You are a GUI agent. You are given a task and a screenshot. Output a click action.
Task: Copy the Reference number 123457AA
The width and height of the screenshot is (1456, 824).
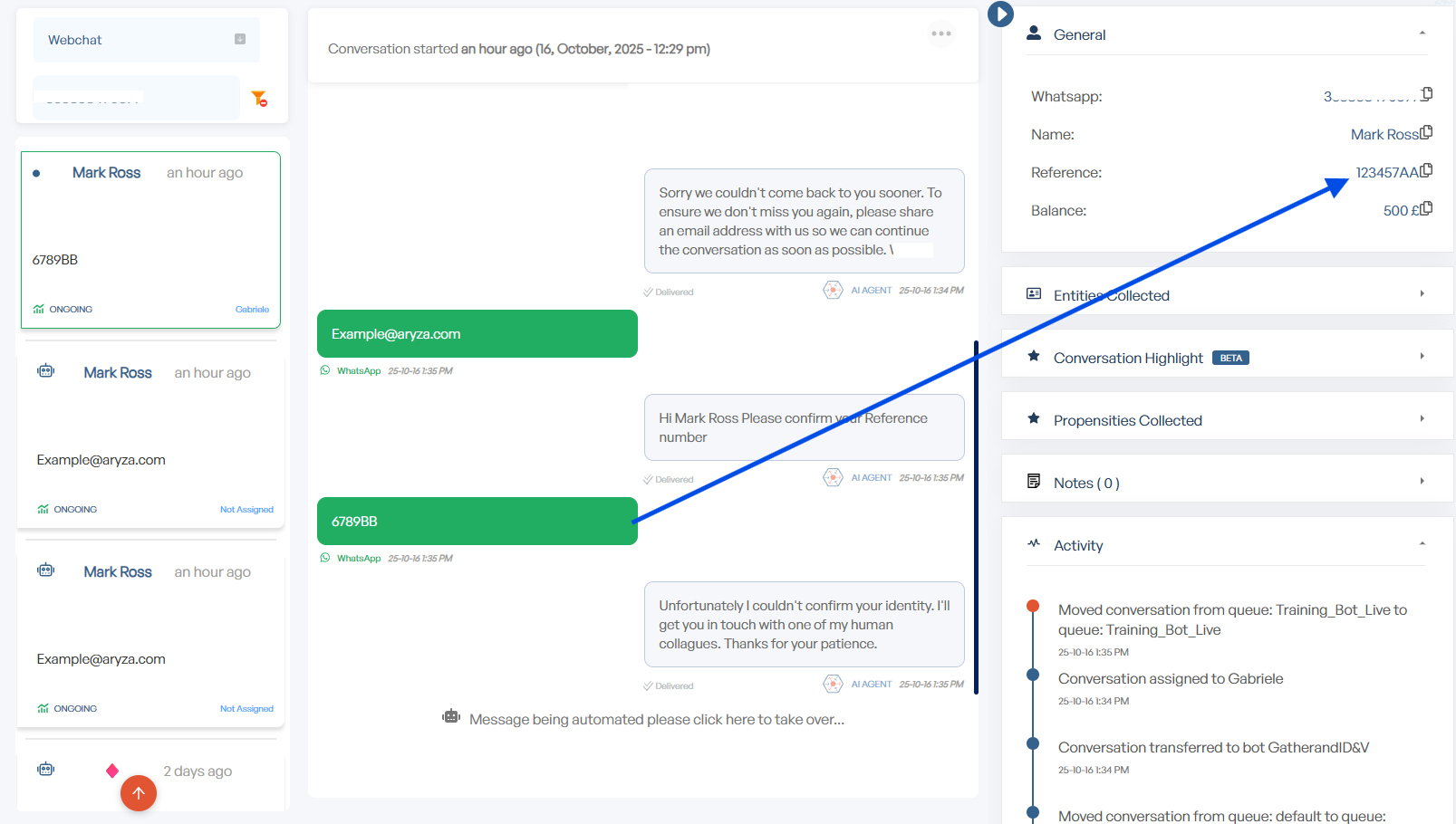[1426, 170]
